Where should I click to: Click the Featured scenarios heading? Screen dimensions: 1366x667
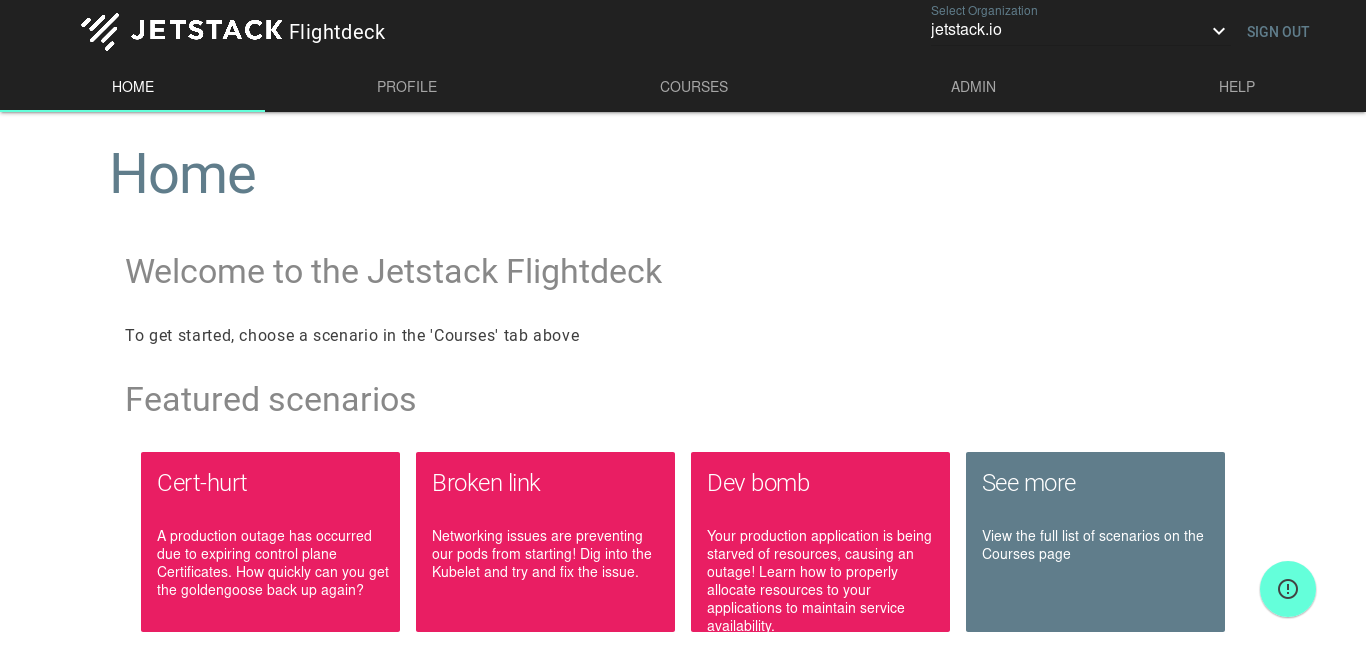coord(270,399)
